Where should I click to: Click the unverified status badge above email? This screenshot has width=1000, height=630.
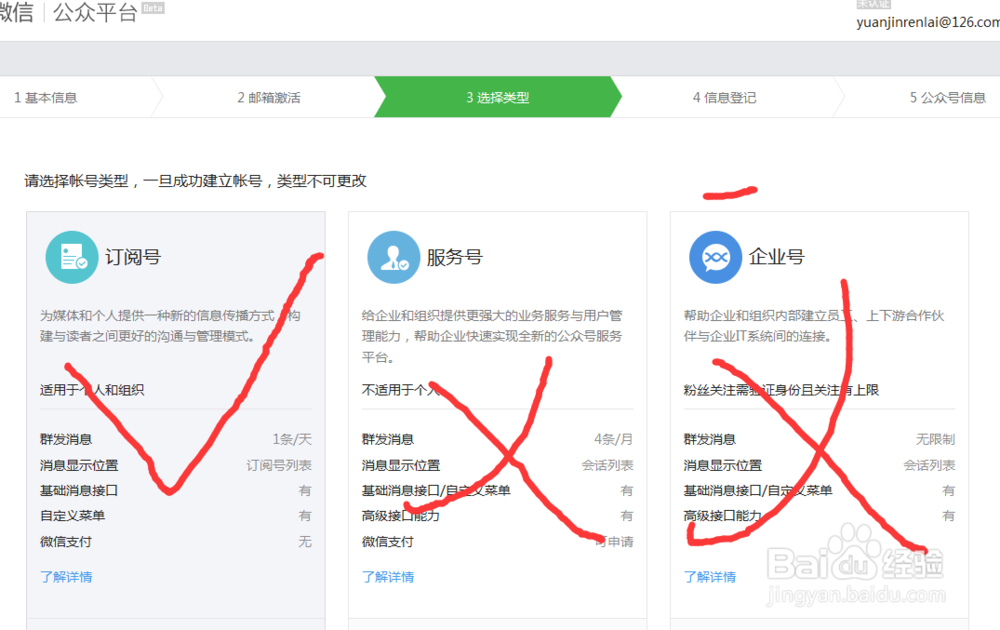pos(873,4)
